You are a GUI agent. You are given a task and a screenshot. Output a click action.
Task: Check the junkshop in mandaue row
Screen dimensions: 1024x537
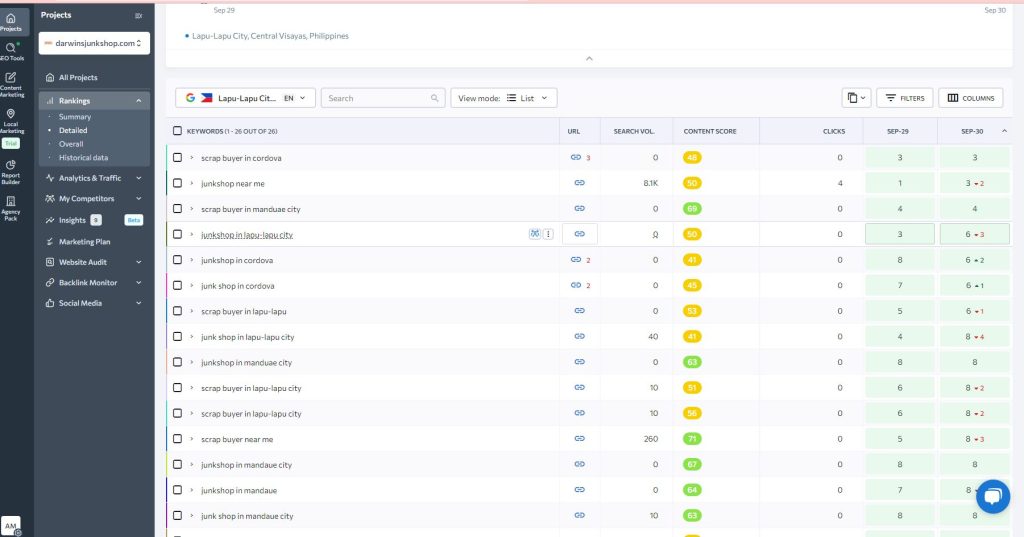click(177, 490)
